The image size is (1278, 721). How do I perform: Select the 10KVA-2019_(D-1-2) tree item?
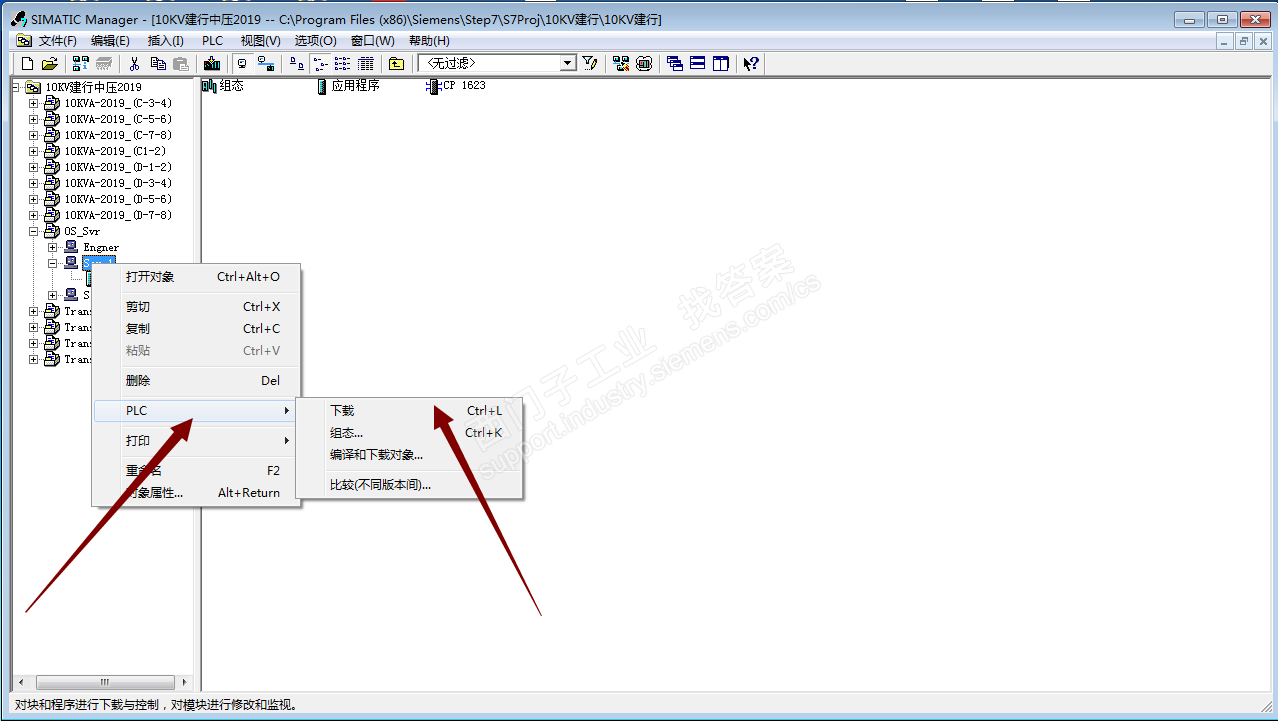[x=118, y=167]
